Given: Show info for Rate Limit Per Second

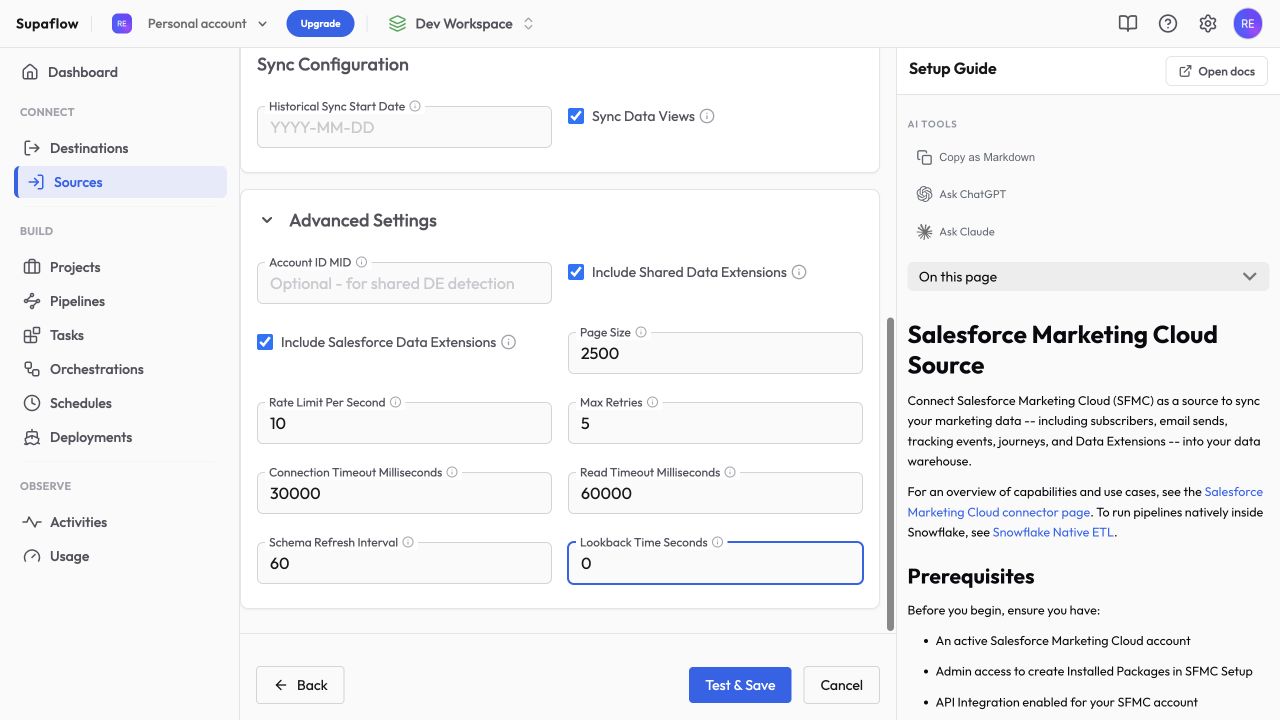Looking at the screenshot, I should point(395,402).
